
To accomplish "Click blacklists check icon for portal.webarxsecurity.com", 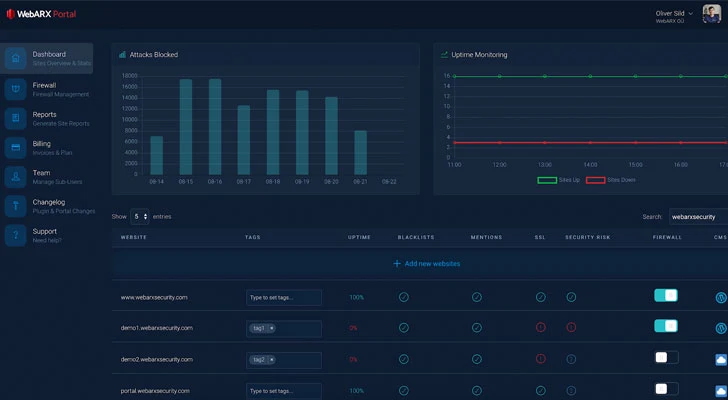I will [404, 390].
